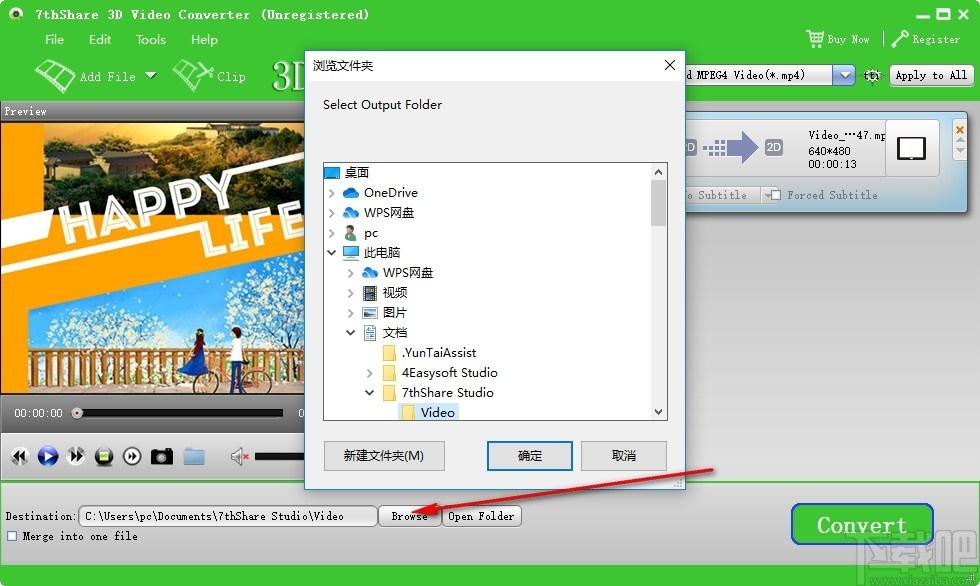Select the OneDrive cloud icon
Screen dimensions: 980x586
351,192
